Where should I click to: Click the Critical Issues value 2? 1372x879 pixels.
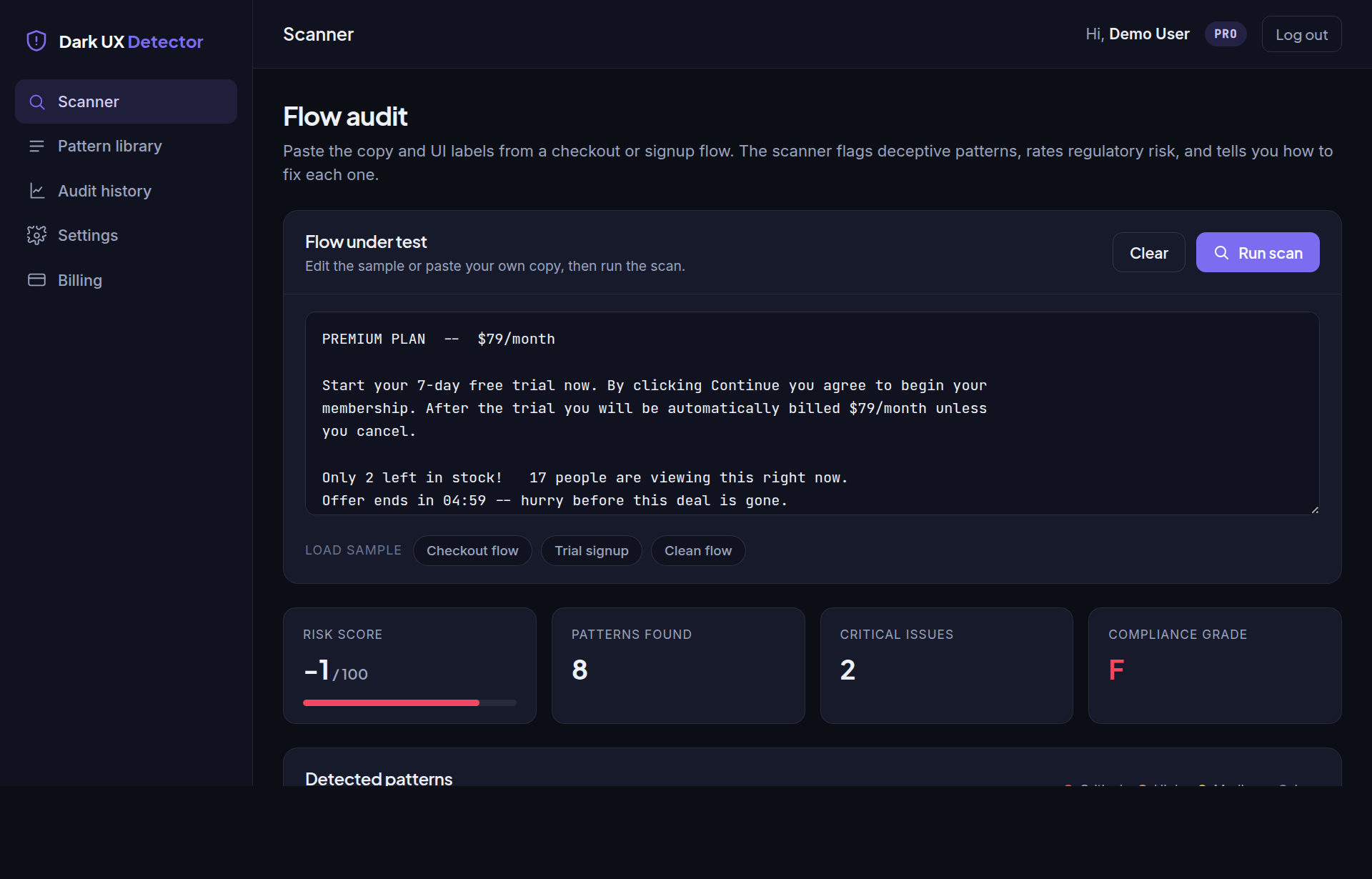point(847,670)
